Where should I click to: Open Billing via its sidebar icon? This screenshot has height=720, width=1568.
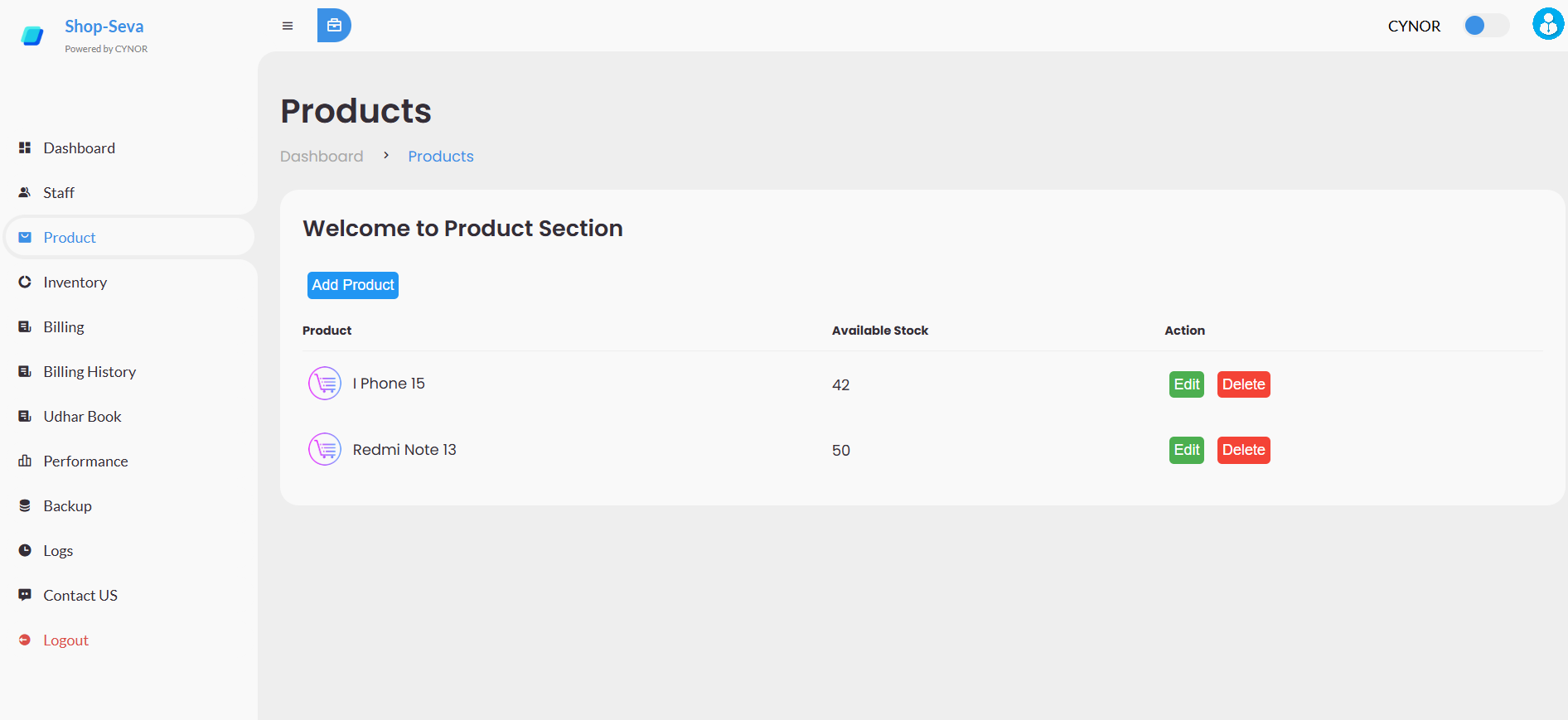(25, 326)
